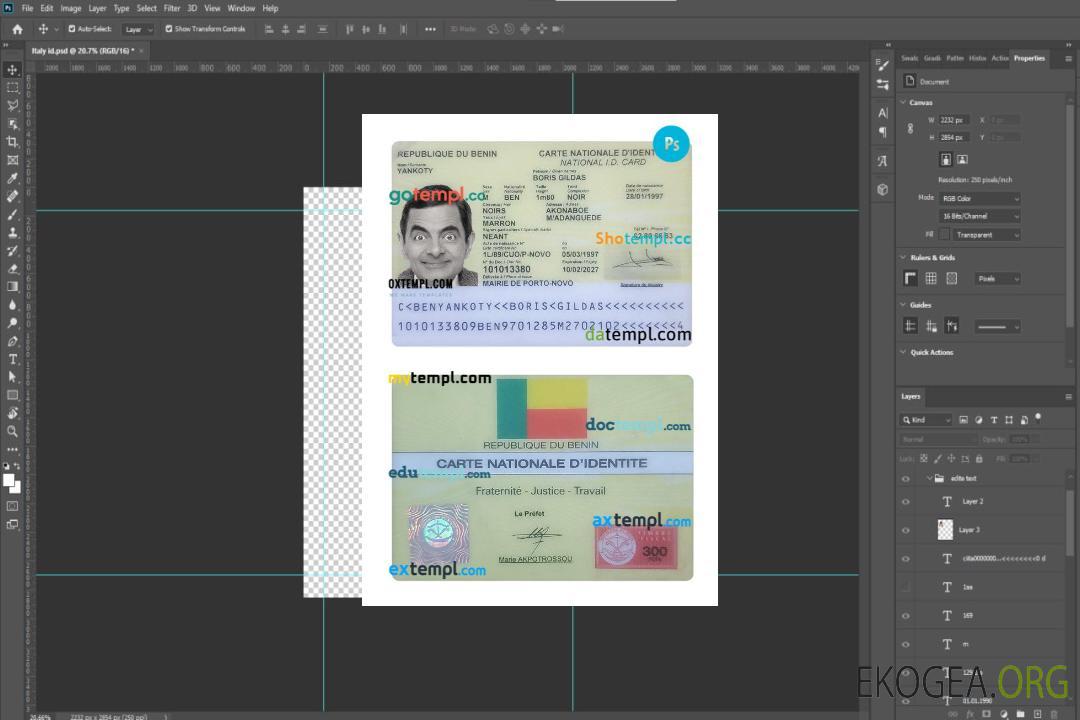Disable Show Transform Controls checkbox
This screenshot has height=720, width=1080.
(169, 29)
